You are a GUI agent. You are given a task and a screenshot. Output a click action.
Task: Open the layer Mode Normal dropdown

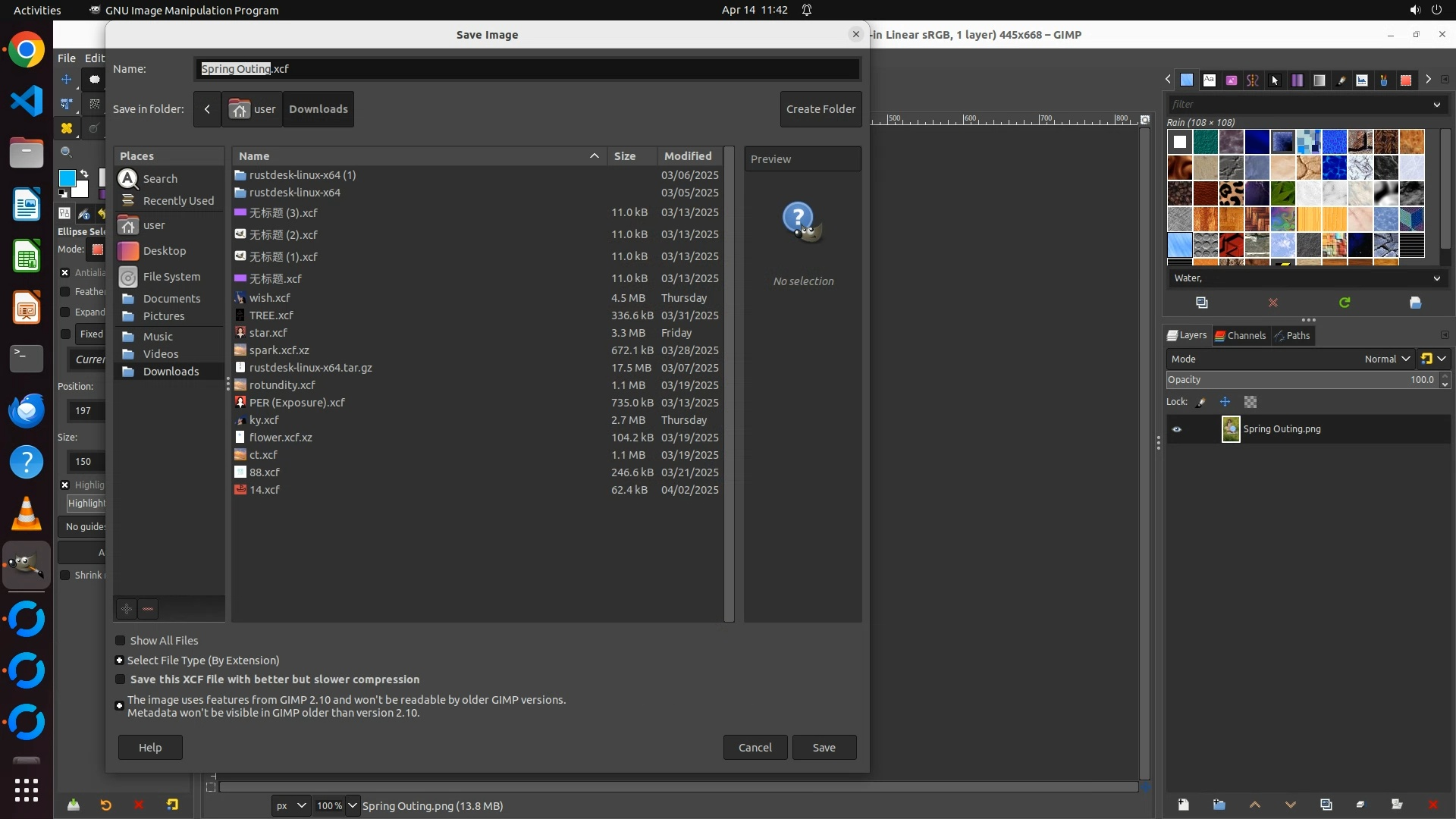(x=1386, y=359)
